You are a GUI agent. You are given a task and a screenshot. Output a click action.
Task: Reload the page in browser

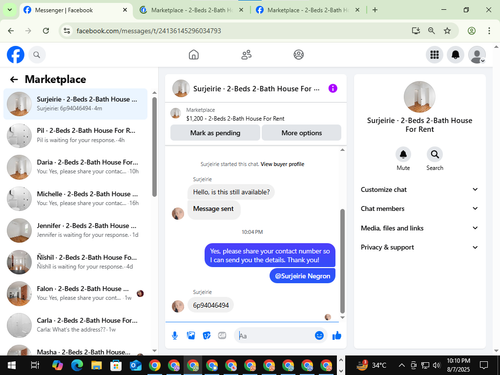coord(46,31)
